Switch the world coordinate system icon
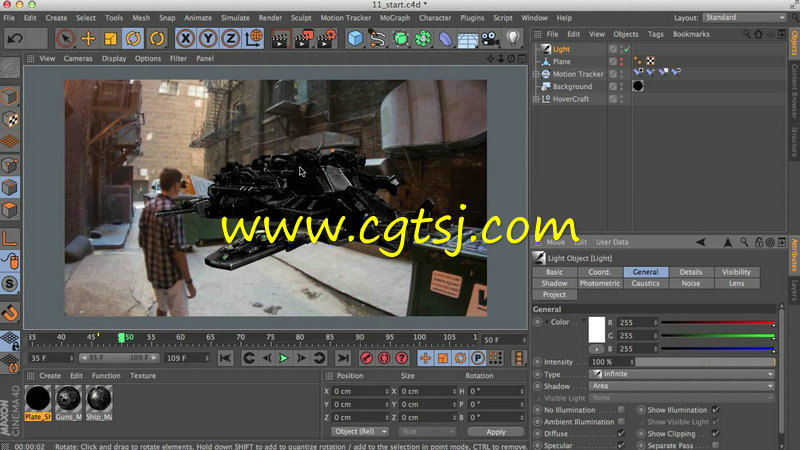 (253, 38)
